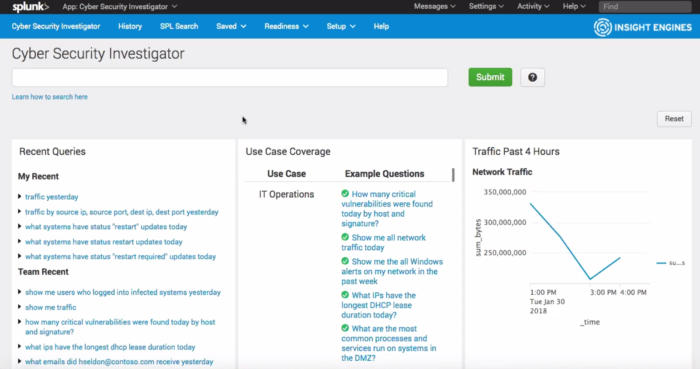This screenshot has width=700, height=369.
Task: Click the Insight Engines logo icon
Action: click(602, 27)
